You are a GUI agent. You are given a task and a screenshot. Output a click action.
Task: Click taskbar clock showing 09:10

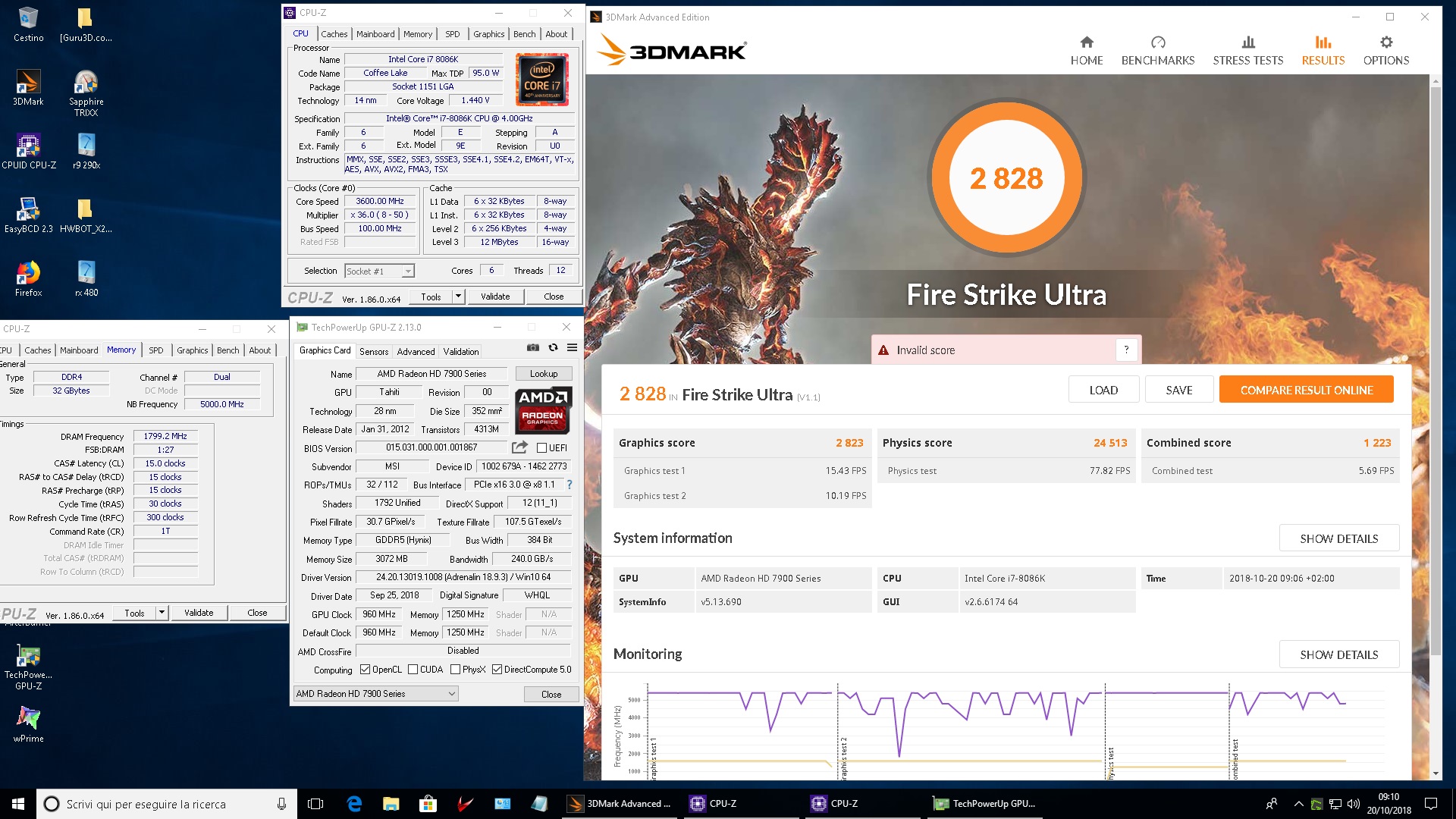coord(1389,804)
